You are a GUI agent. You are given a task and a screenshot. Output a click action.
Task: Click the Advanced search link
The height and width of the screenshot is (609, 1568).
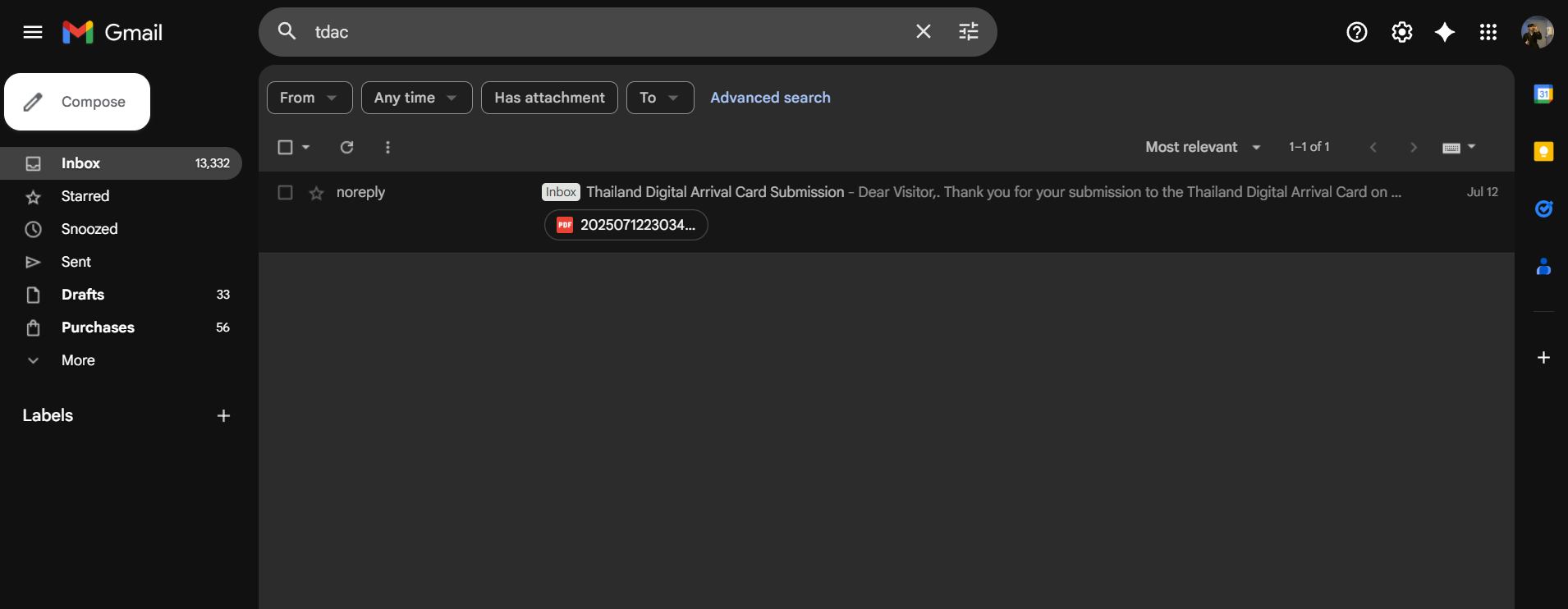(770, 98)
